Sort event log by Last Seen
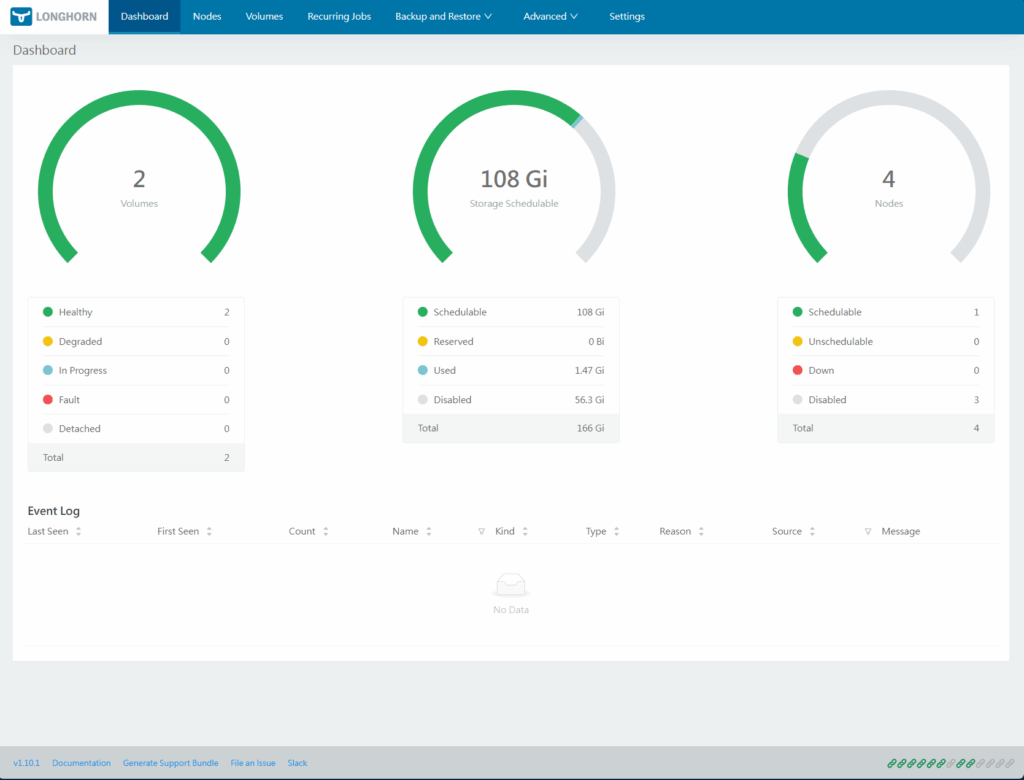Image resolution: width=1024 pixels, height=780 pixels. 78,531
